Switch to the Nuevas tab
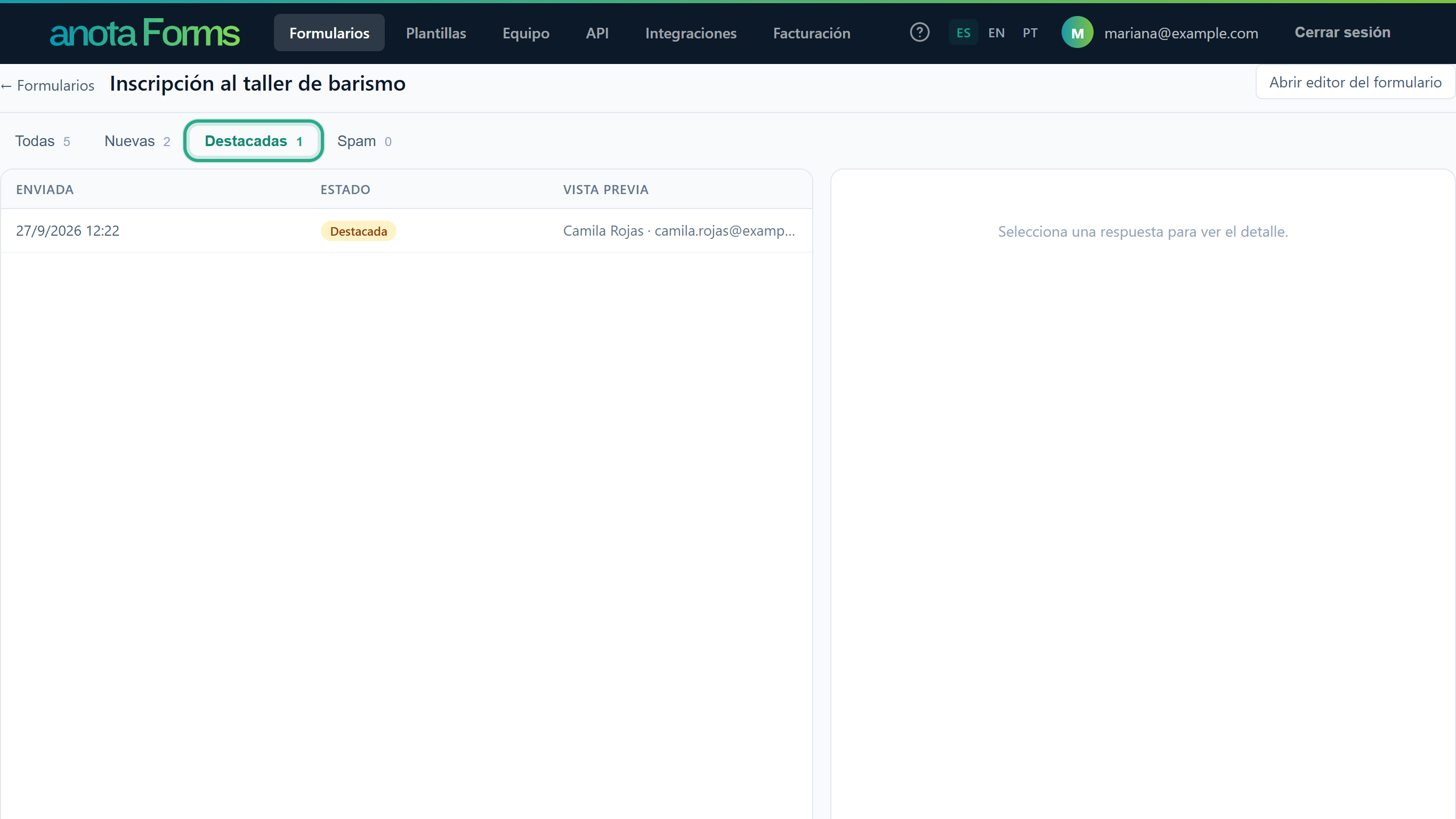 pos(137,141)
